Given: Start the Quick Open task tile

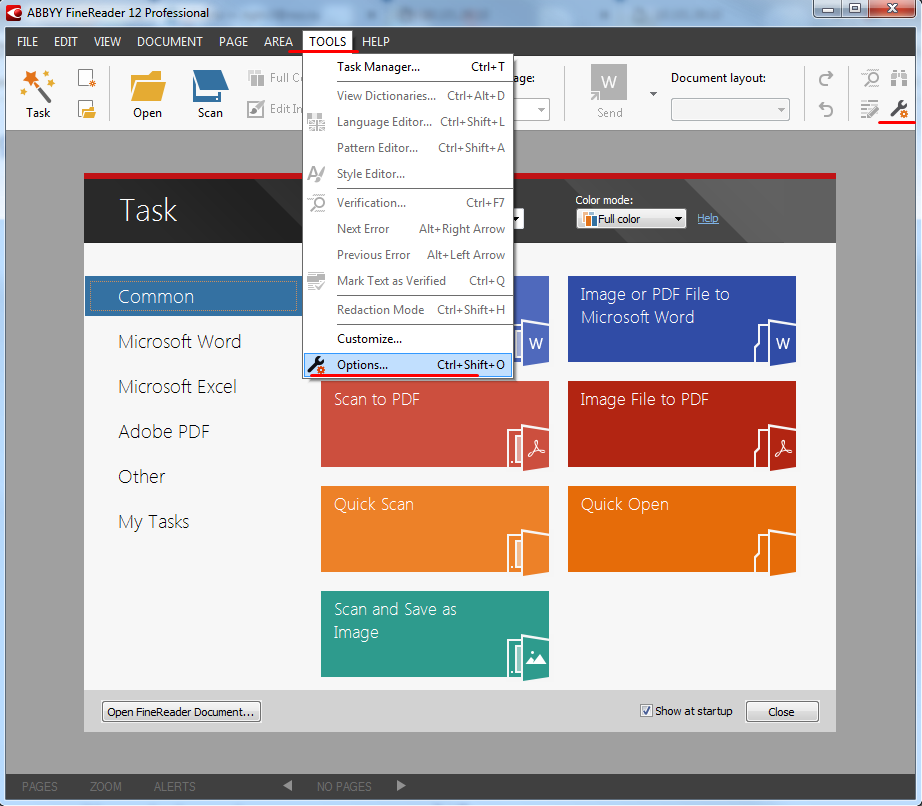Looking at the screenshot, I should (681, 529).
